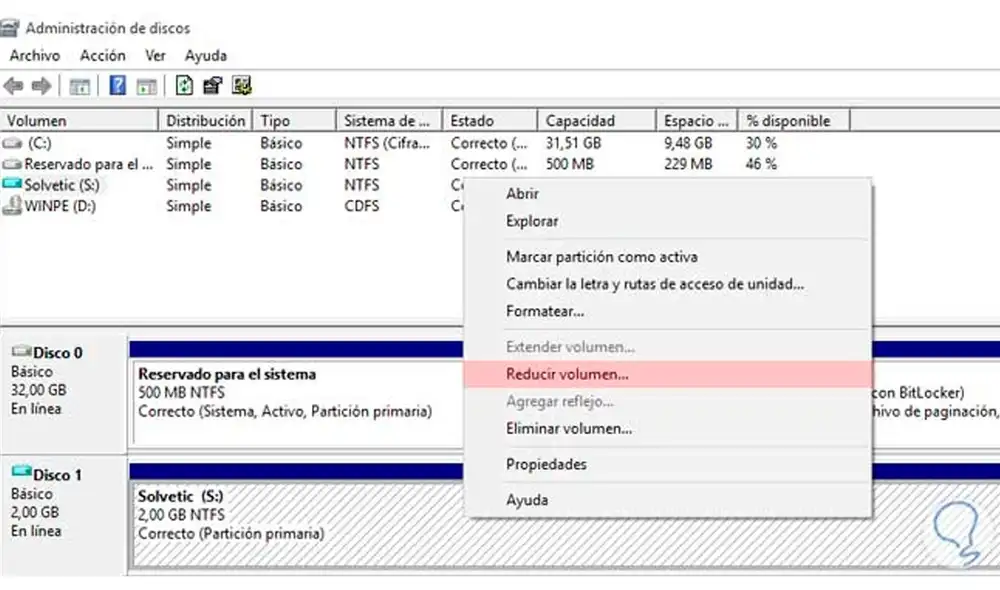Viewport: 1000px width, 590px height.
Task: Click the refresh disks toolbar icon
Action: coord(185,85)
